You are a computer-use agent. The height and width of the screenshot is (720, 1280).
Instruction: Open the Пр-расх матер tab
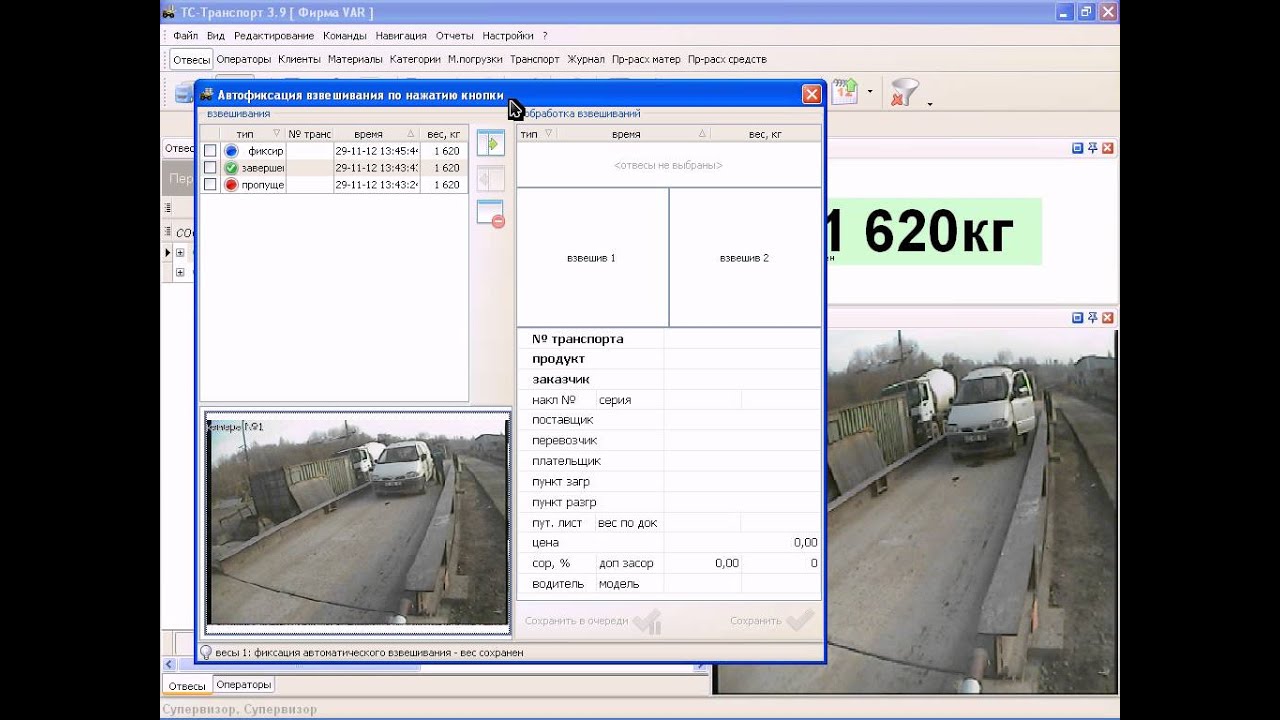(x=646, y=59)
